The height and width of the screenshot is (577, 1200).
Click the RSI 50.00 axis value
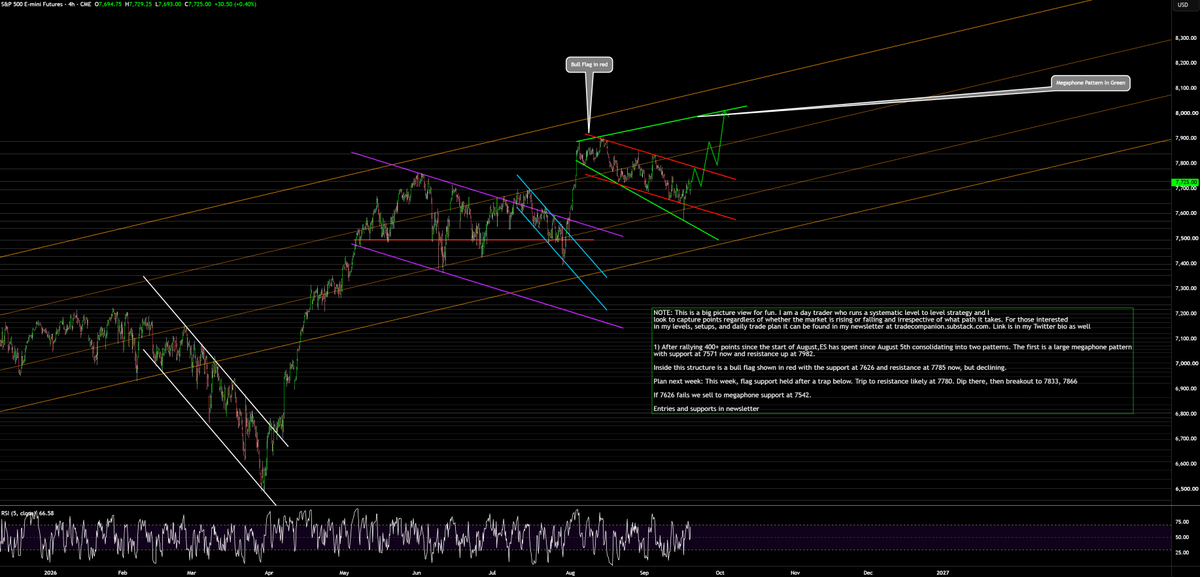pyautogui.click(x=1184, y=537)
